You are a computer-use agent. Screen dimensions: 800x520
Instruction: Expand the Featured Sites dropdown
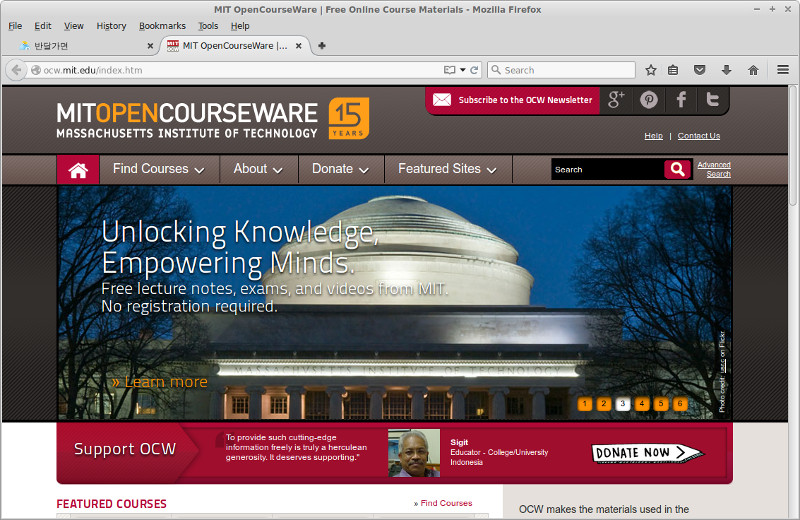coord(447,169)
